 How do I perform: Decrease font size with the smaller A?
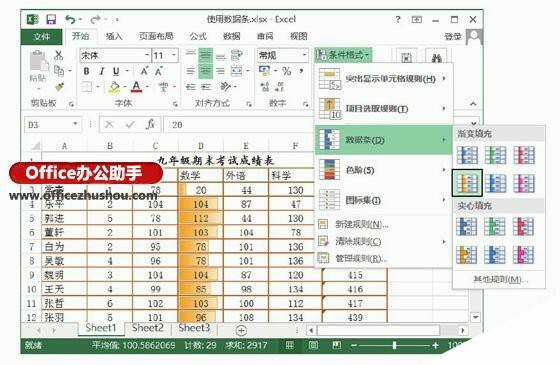pyautogui.click(x=159, y=71)
